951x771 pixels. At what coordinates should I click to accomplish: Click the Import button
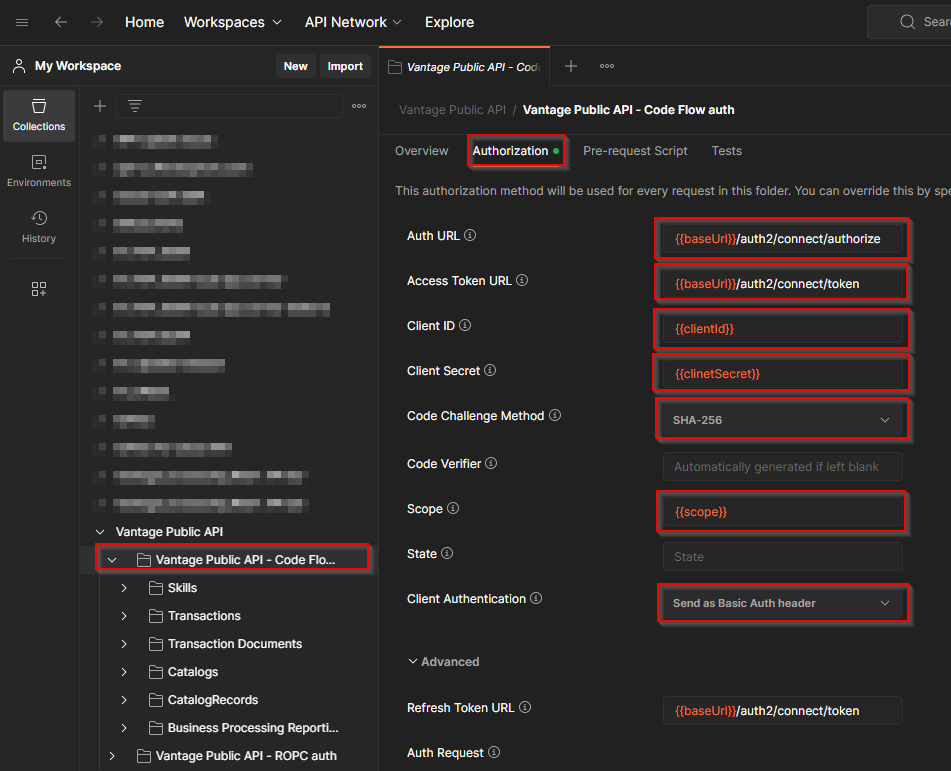(x=345, y=66)
